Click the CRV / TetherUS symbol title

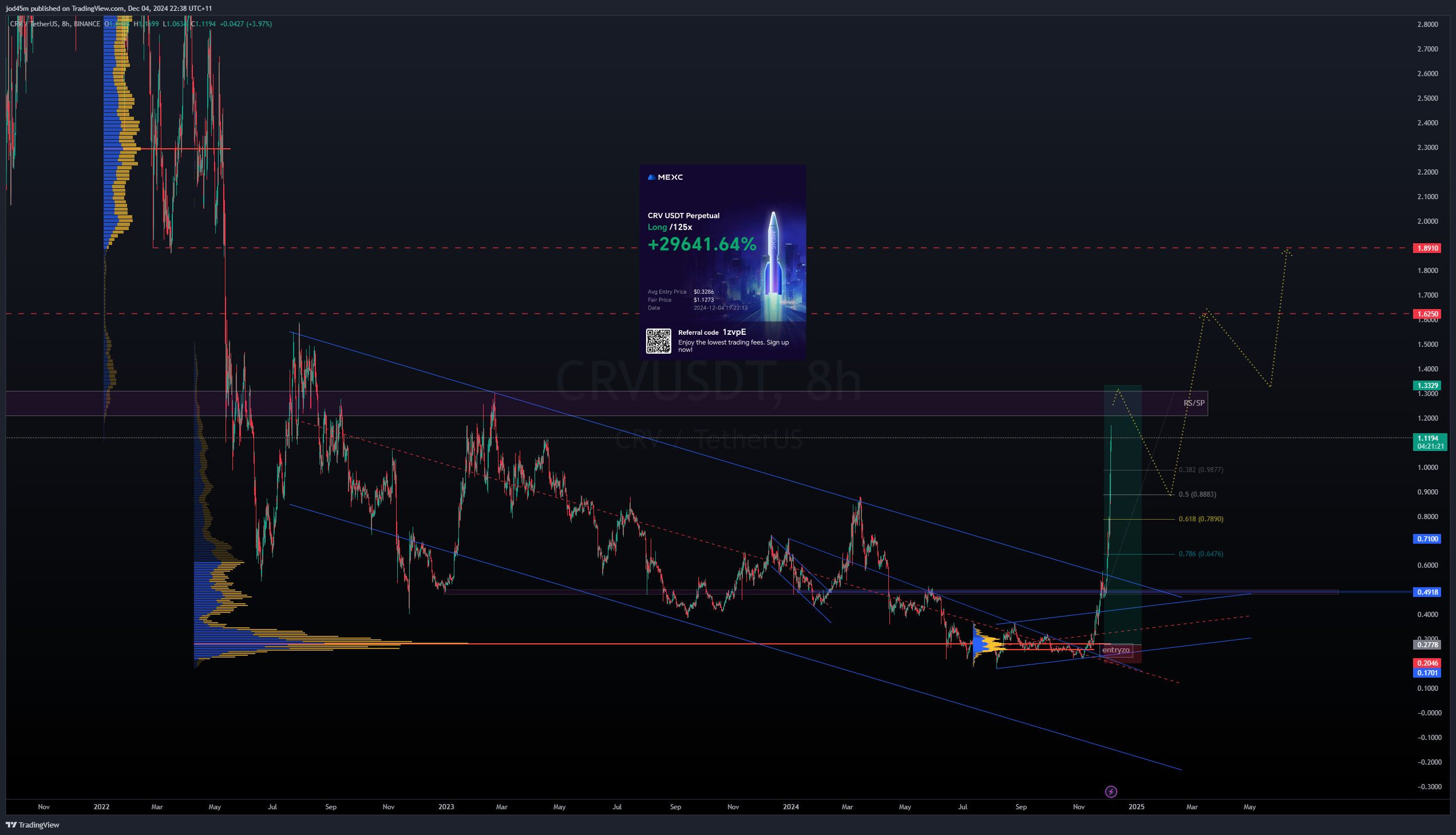tap(34, 24)
